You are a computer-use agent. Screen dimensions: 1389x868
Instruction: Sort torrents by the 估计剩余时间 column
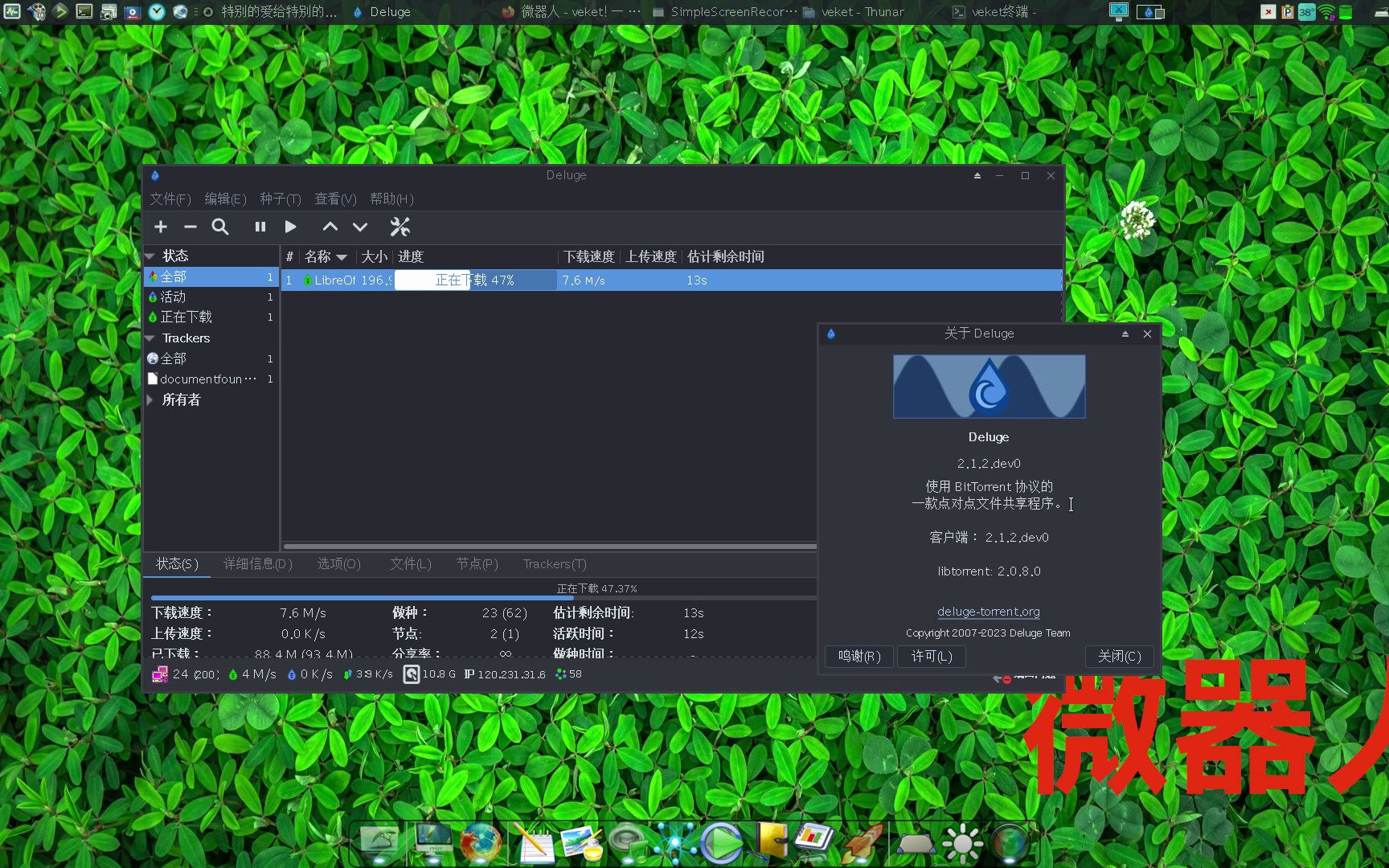[726, 256]
